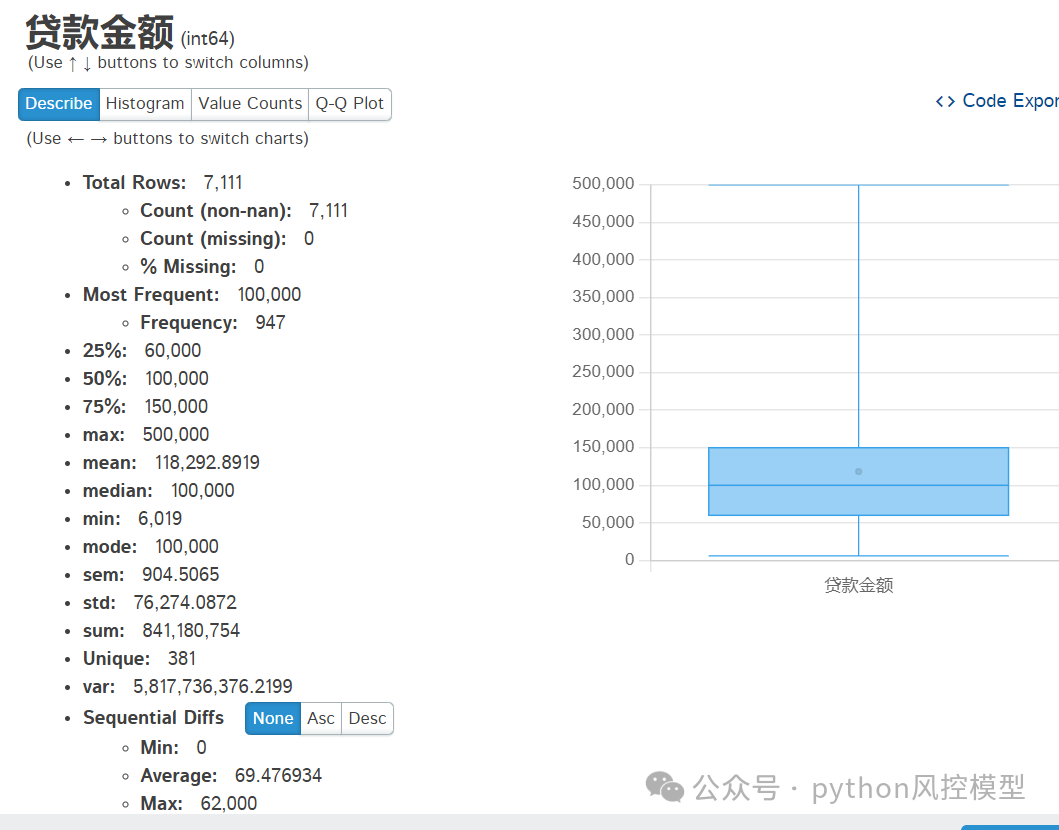Click the 250,000 y-axis label

(603, 371)
